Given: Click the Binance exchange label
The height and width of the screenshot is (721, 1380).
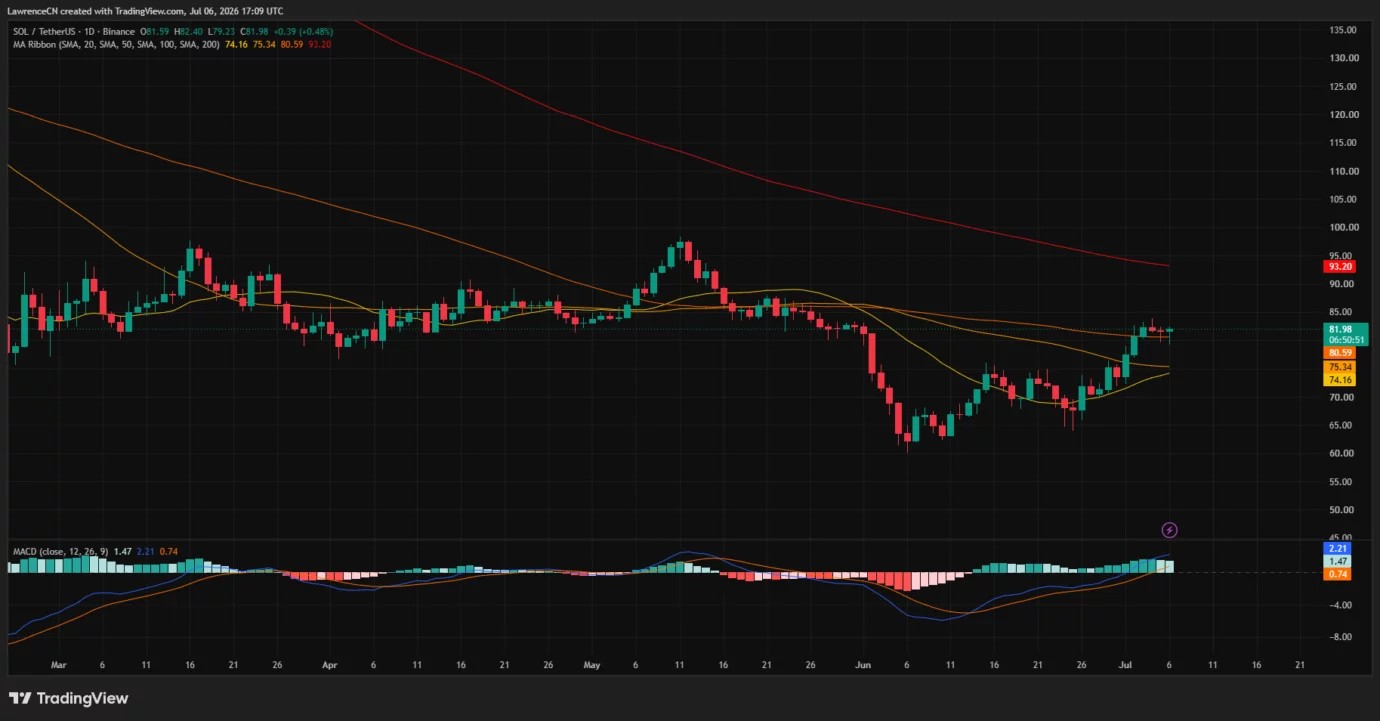Looking at the screenshot, I should [x=121, y=31].
